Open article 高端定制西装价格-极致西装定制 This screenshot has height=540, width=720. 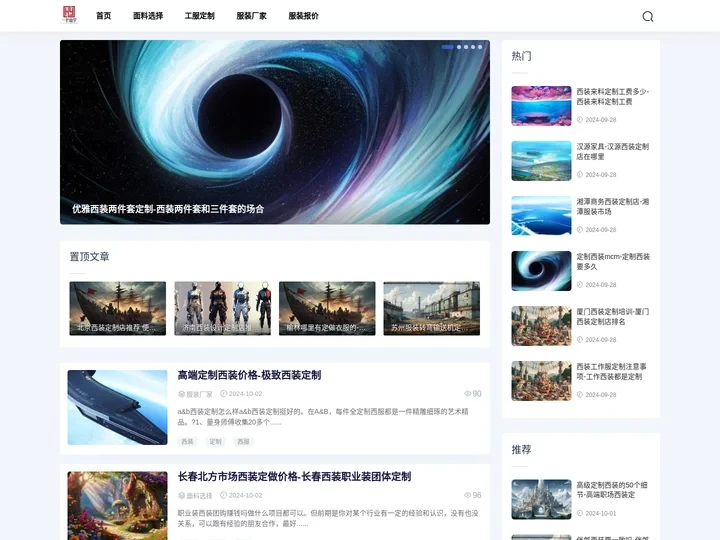pyautogui.click(x=249, y=375)
